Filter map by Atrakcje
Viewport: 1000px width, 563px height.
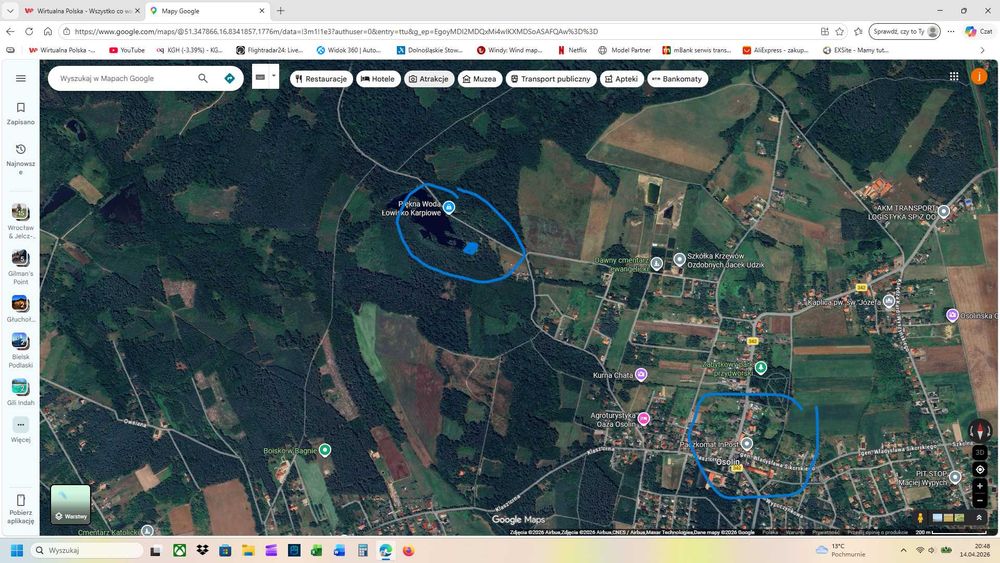[429, 79]
